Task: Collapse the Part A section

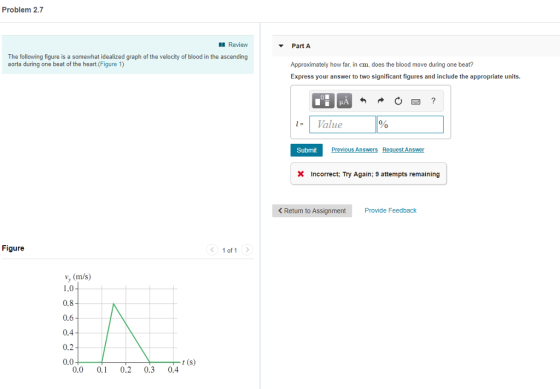Action: click(x=281, y=46)
